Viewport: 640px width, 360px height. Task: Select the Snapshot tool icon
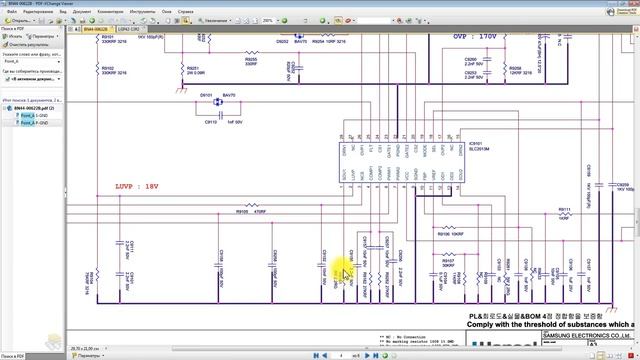177,20
